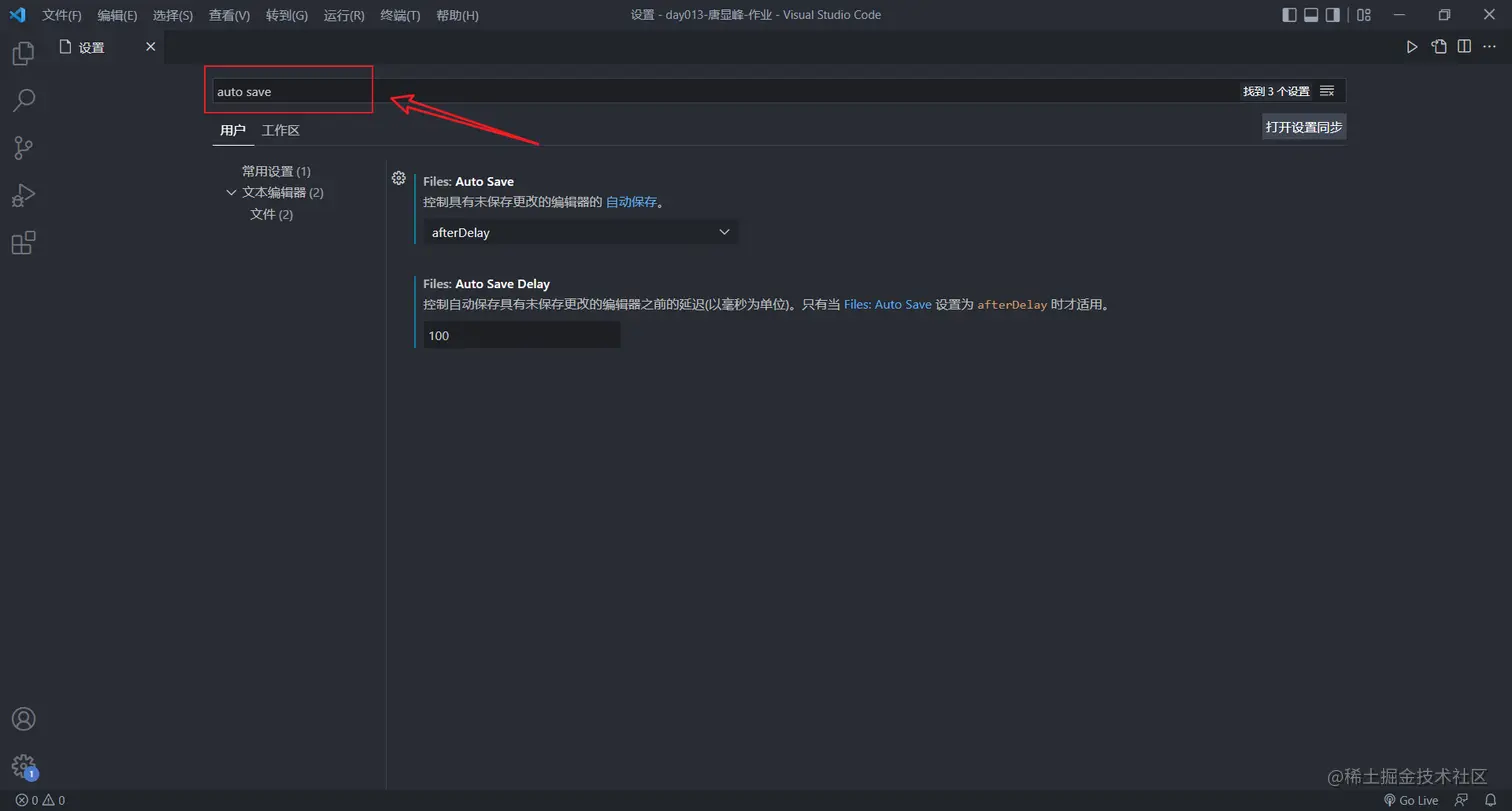Open the 运行(R) menu
The width and height of the screenshot is (1512, 811).
pyautogui.click(x=344, y=15)
